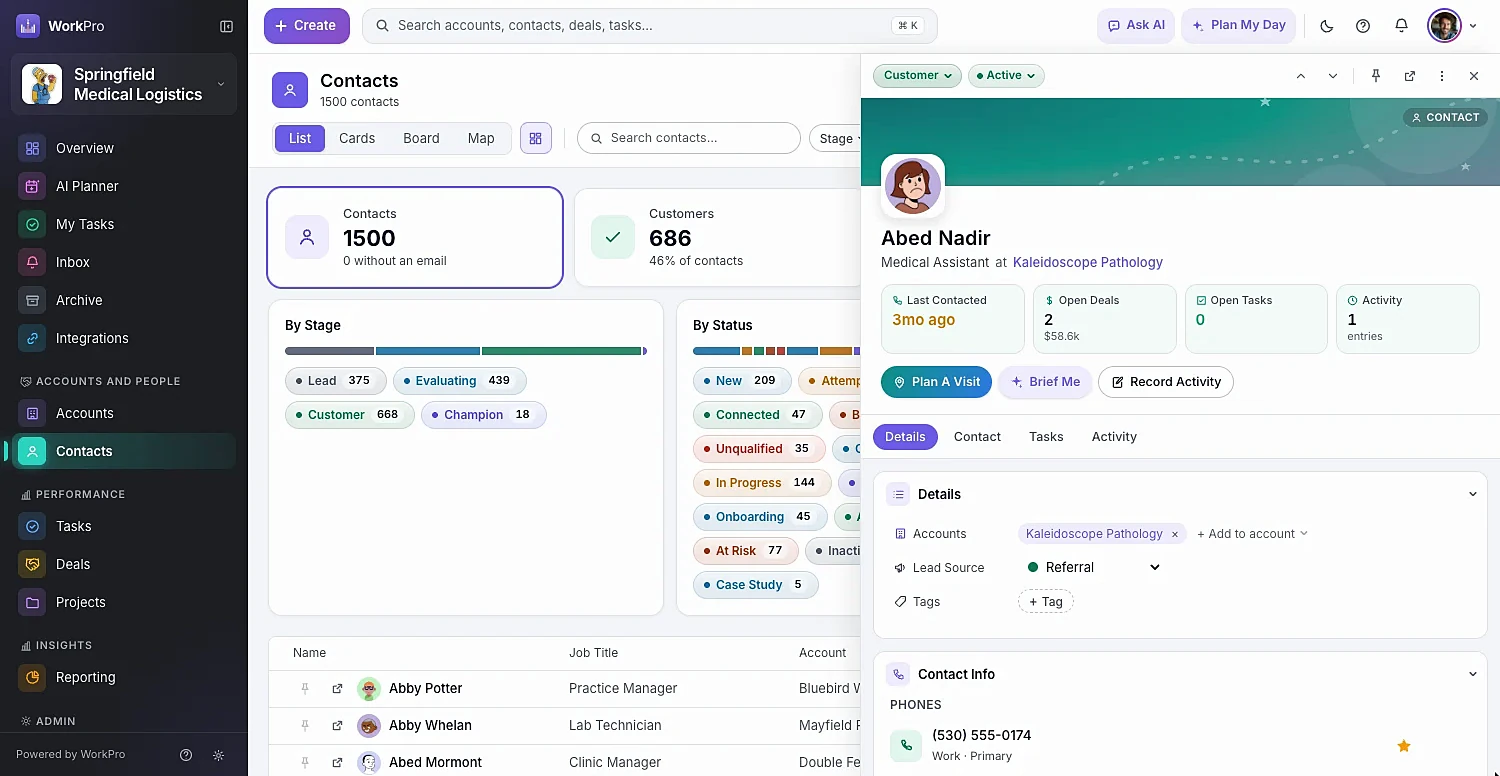
Task: Open Lead Source Referral dropdown
Action: [x=1093, y=567]
